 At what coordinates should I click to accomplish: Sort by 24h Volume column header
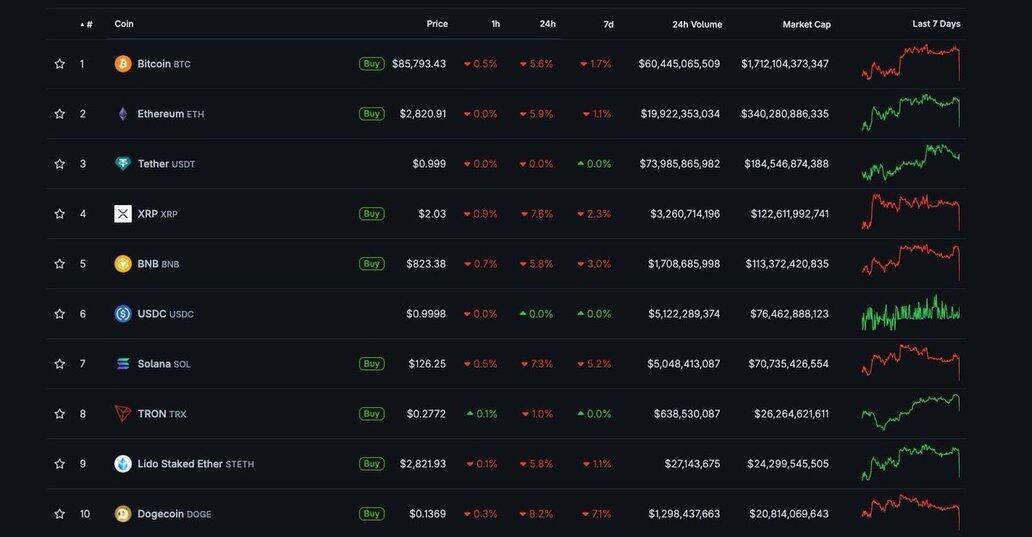[x=697, y=24]
